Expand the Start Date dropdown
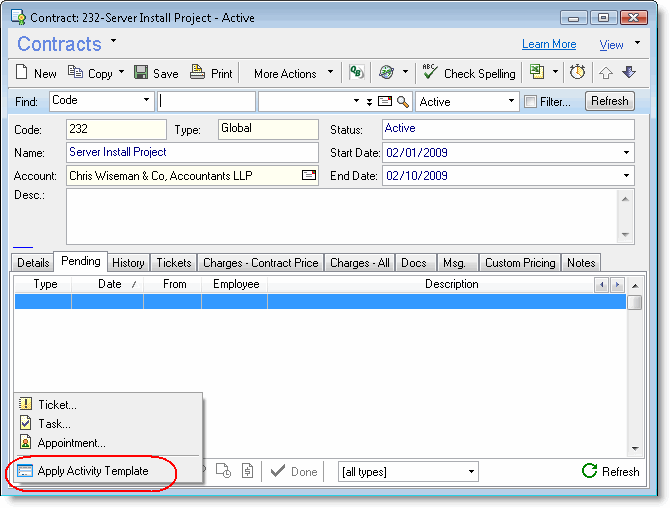This screenshot has width=670, height=508. click(x=626, y=153)
